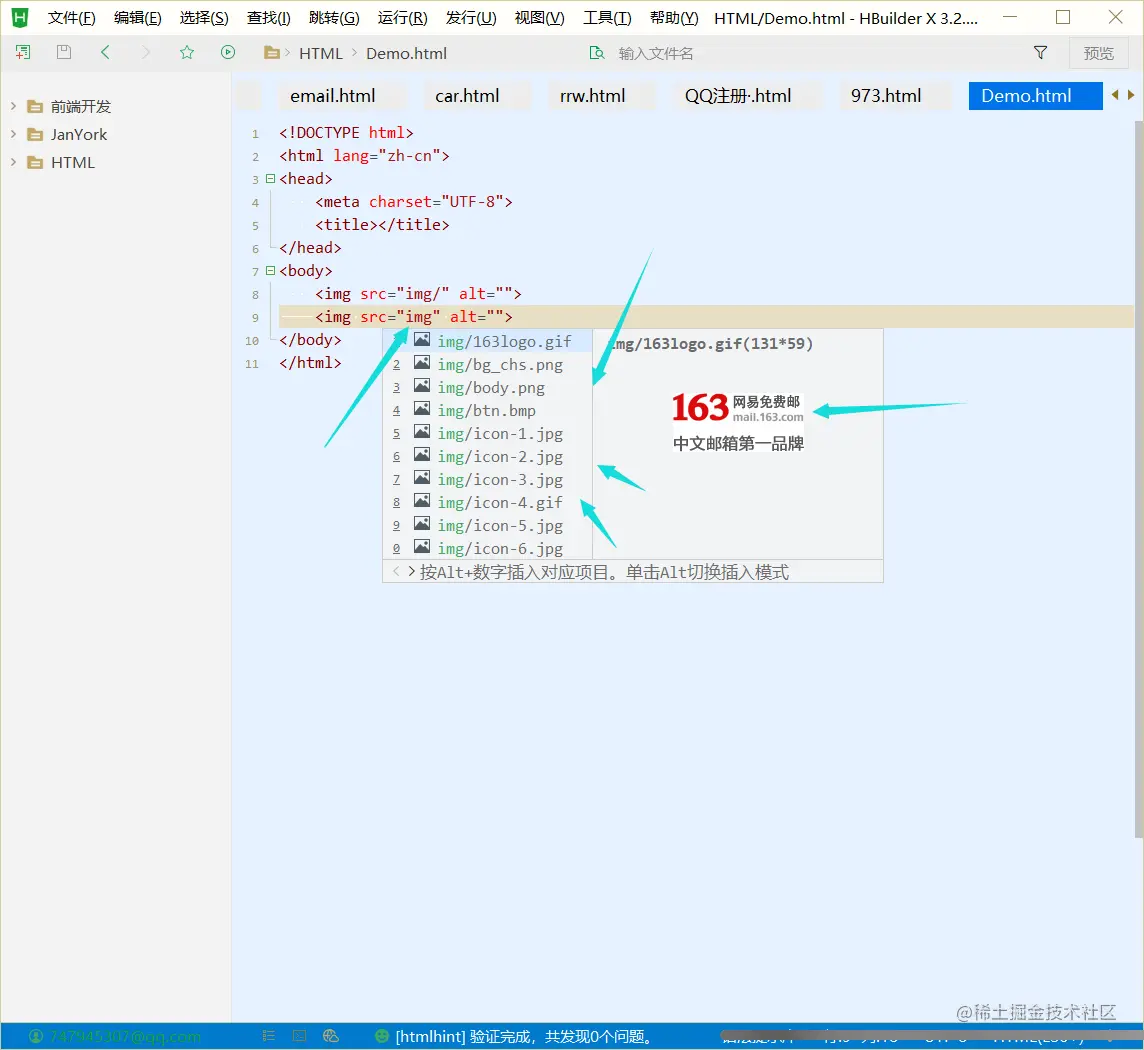The height and width of the screenshot is (1050, 1144).
Task: Go back with the left arrow icon
Action: pos(105,52)
